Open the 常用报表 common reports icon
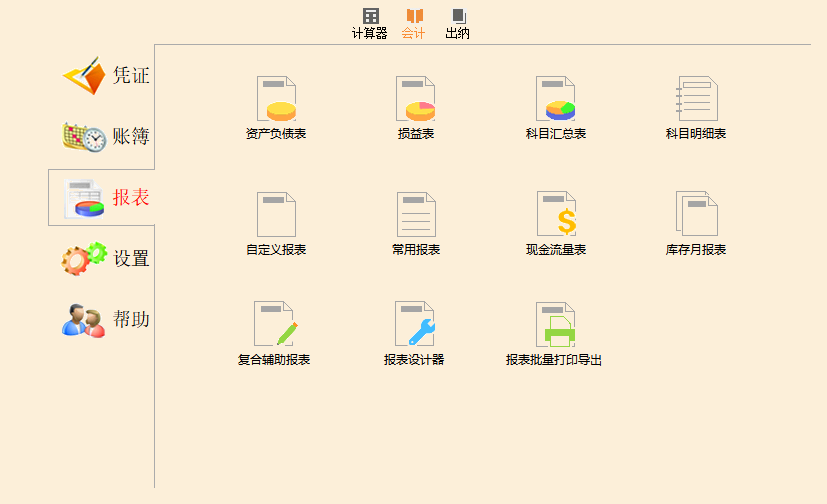Screen dimensions: 827x504 click(x=415, y=214)
